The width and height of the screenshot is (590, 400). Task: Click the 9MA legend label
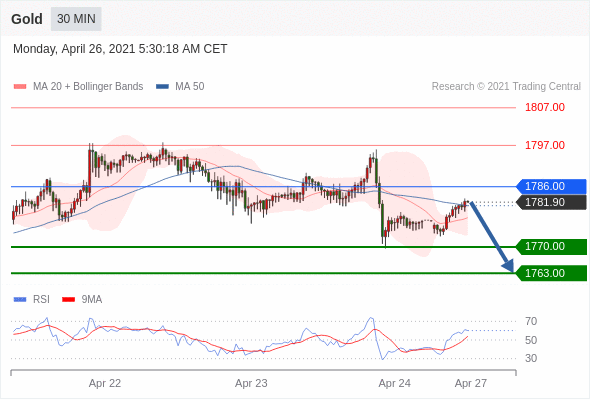coord(92,300)
